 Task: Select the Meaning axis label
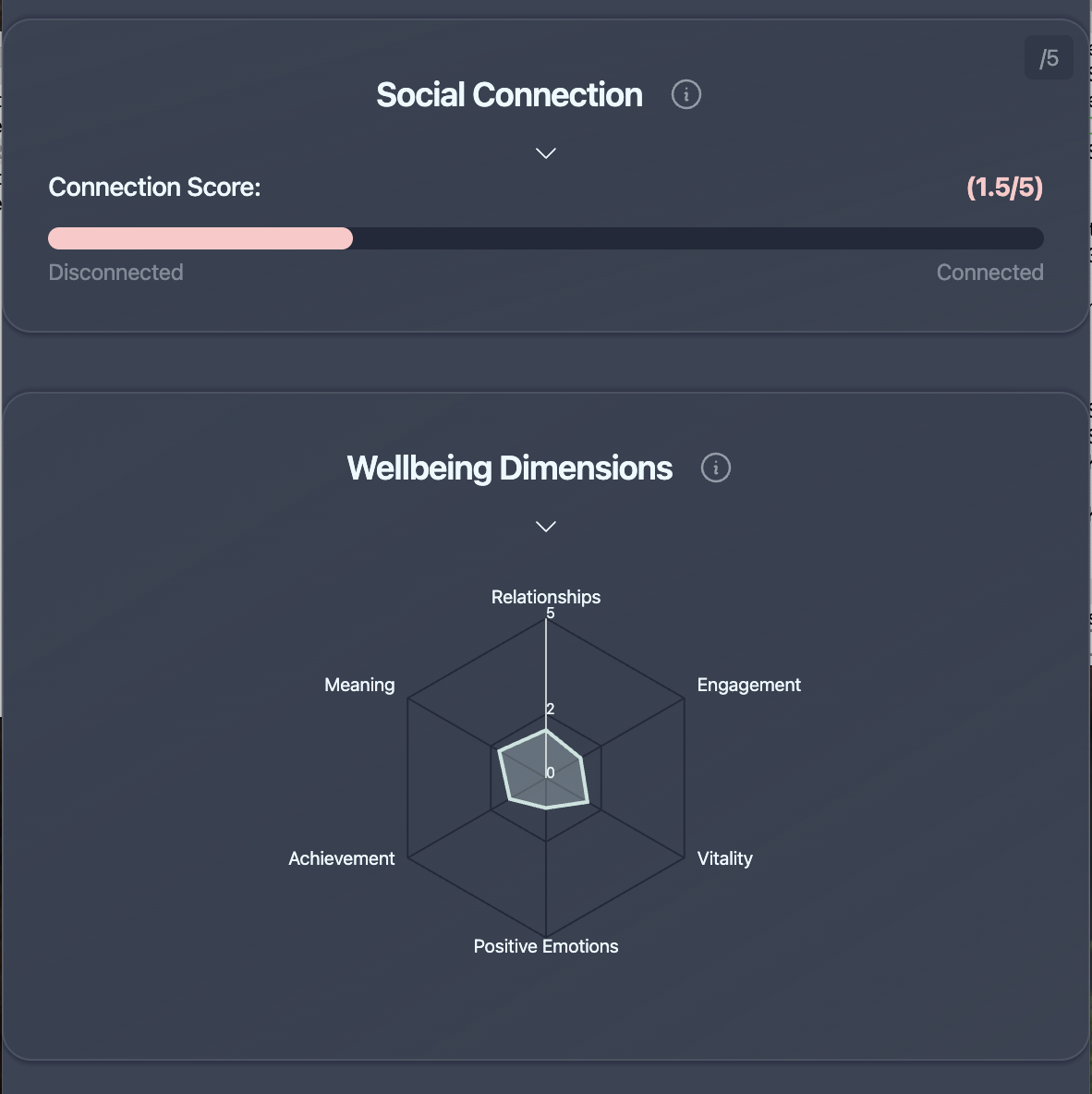pos(359,685)
